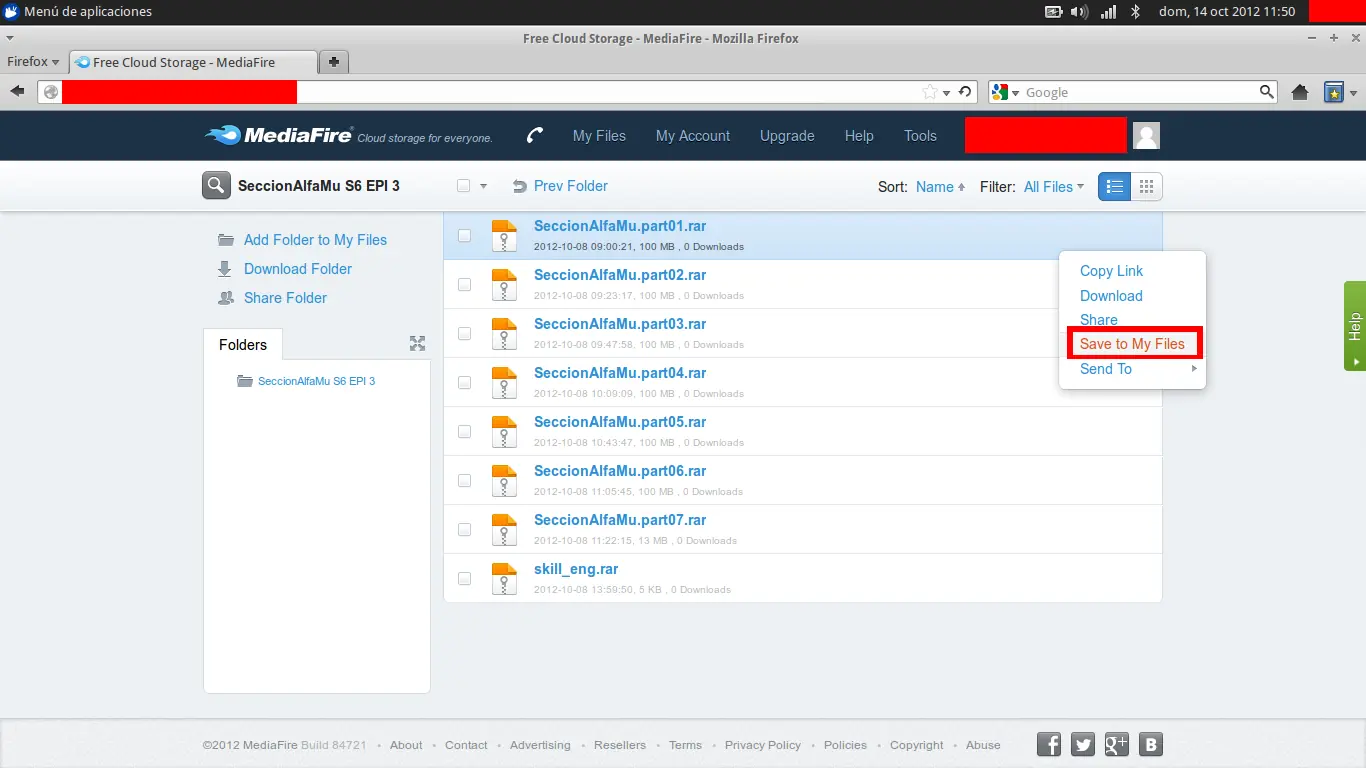Click the VK icon in the footer
Image resolution: width=1366 pixels, height=768 pixels.
pyautogui.click(x=1151, y=744)
